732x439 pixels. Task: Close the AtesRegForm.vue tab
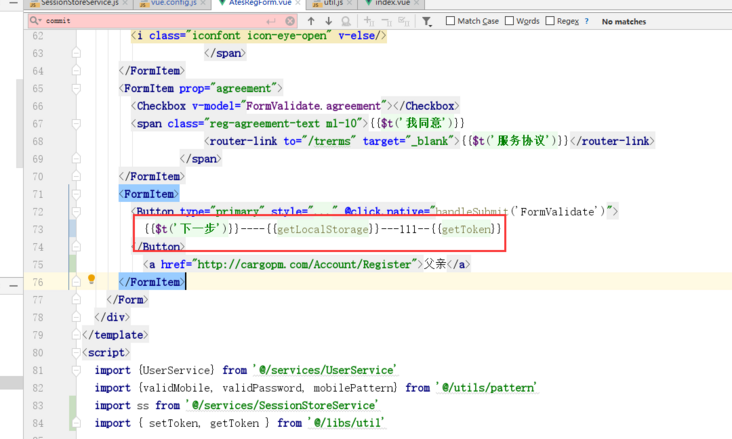click(298, 3)
